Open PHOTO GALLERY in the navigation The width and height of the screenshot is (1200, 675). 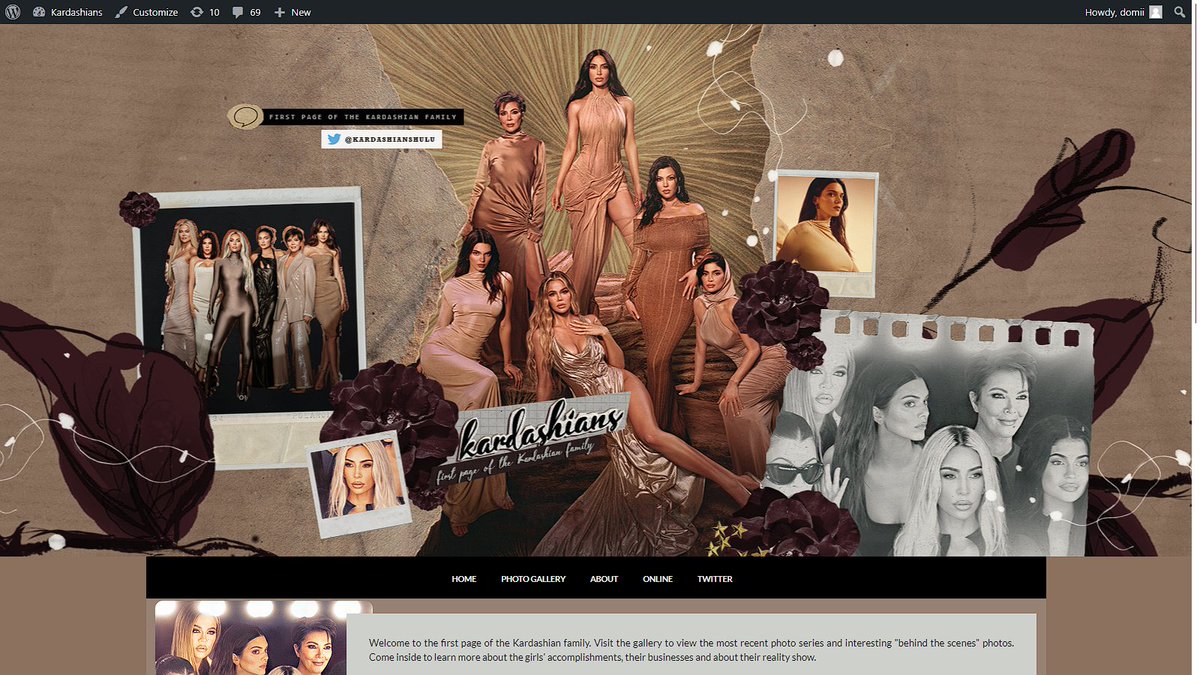coord(533,579)
